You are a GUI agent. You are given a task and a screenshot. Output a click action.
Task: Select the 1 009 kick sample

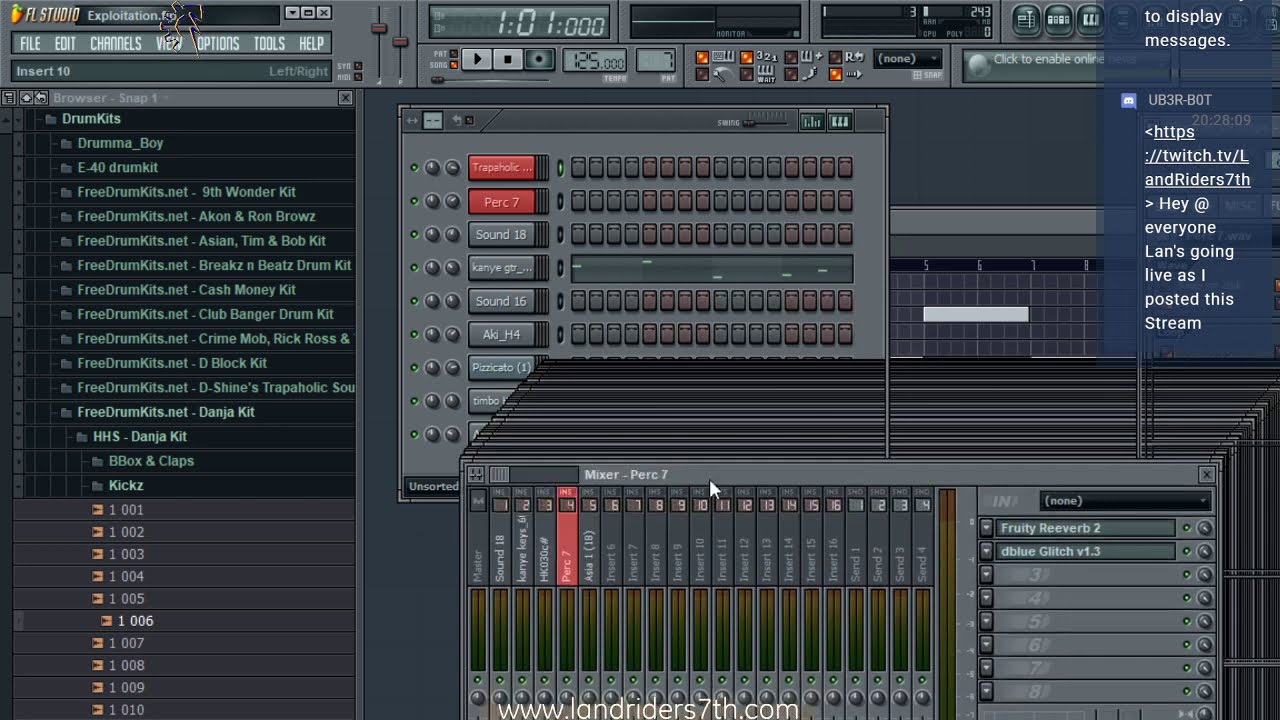[x=126, y=688]
